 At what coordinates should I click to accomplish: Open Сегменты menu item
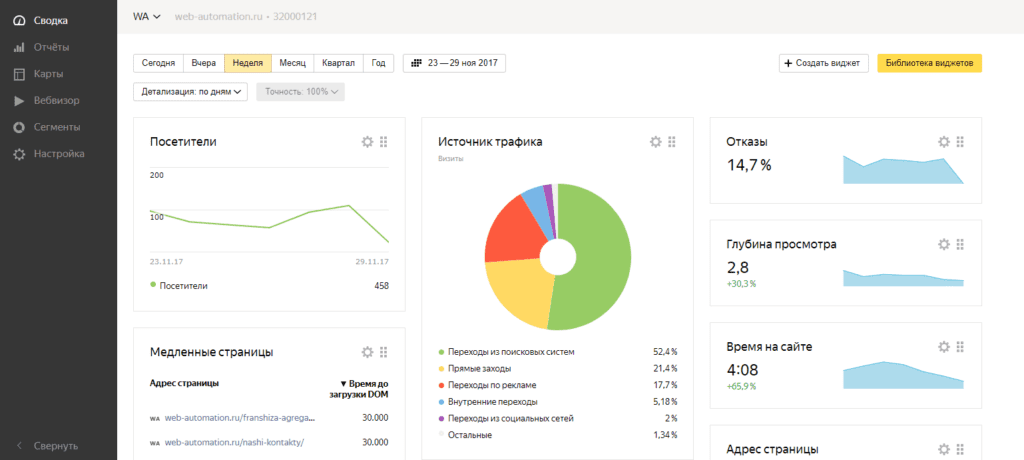click(x=57, y=127)
